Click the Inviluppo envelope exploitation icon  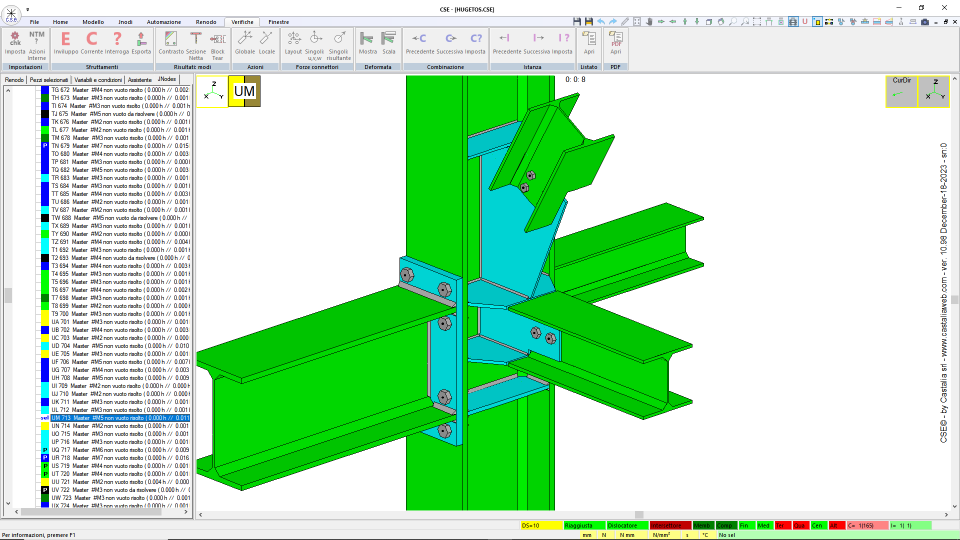(x=66, y=43)
